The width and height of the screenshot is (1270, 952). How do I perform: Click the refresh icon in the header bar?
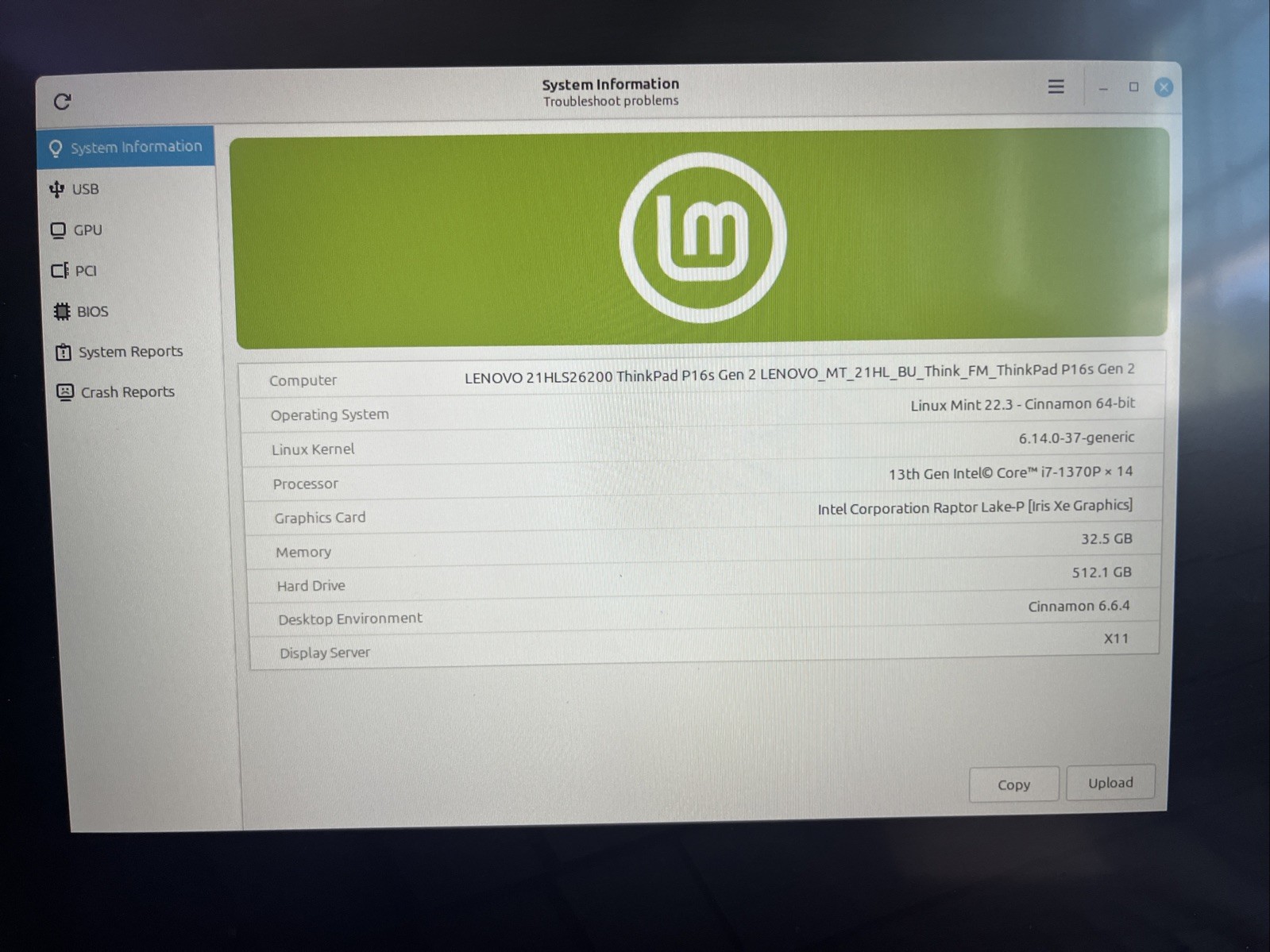[62, 102]
